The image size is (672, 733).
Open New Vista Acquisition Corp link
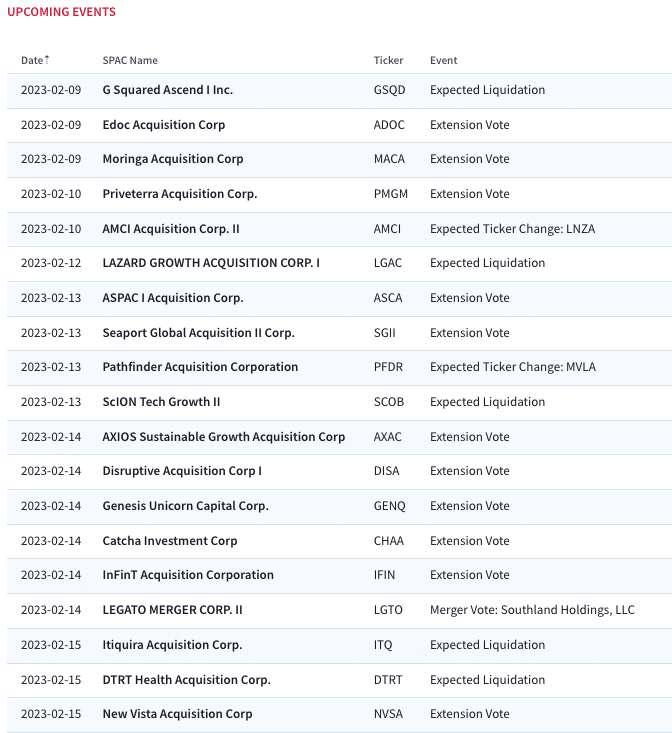click(x=177, y=714)
